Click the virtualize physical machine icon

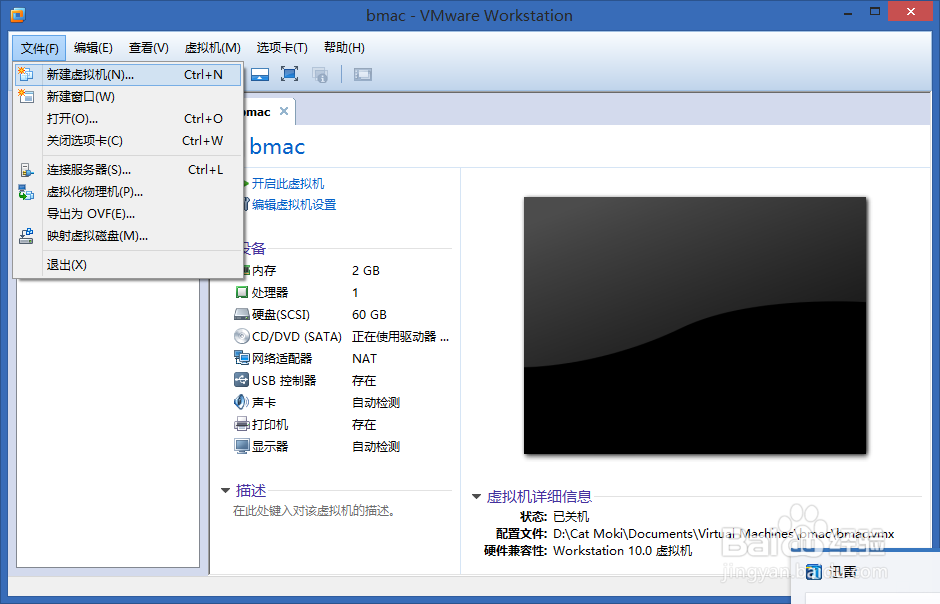point(26,192)
